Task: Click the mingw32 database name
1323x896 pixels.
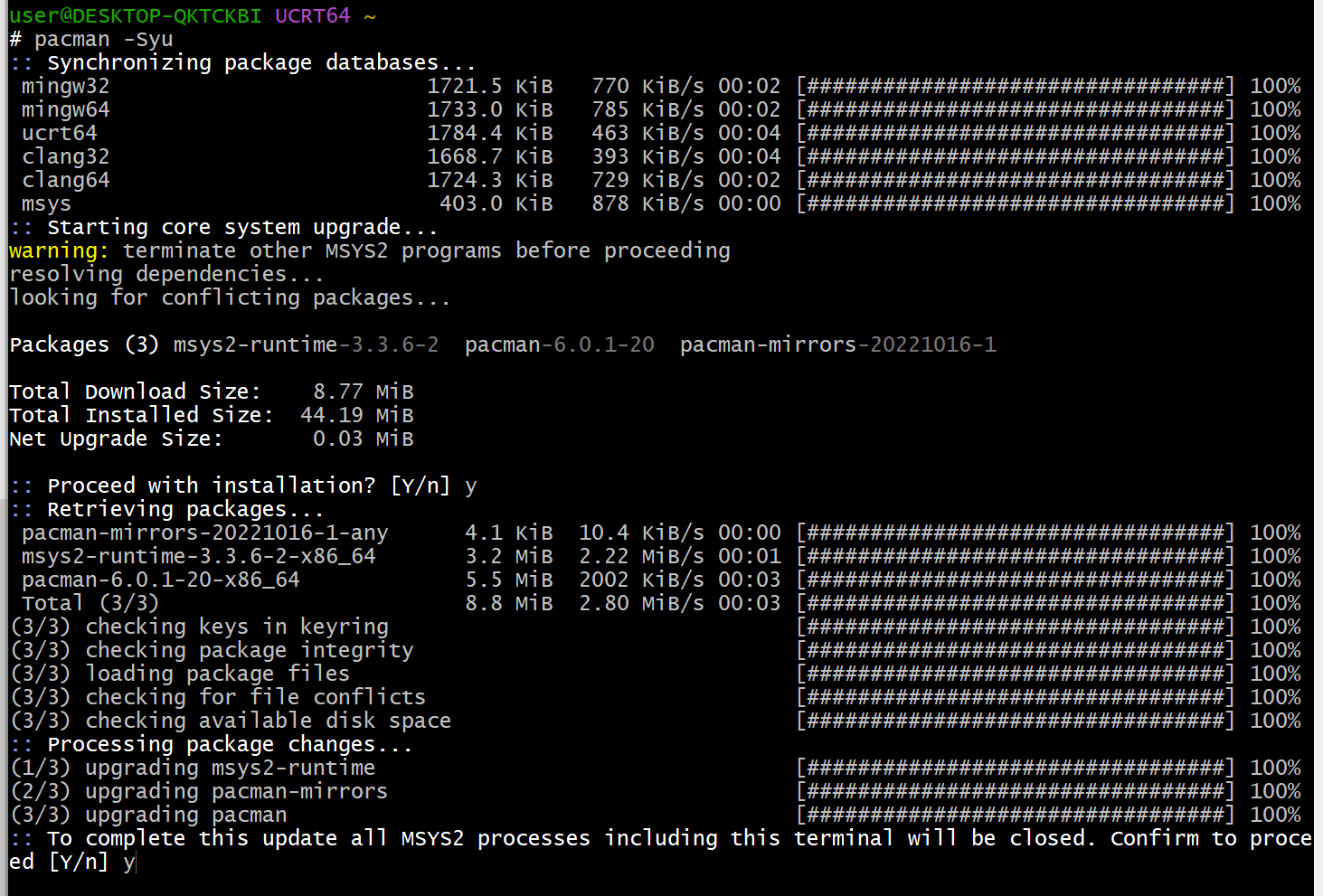Action: [65, 87]
